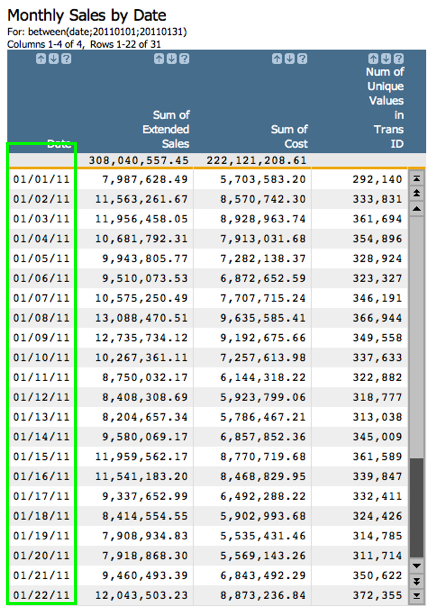Viewport: 437px width, 616px height.
Task: Click the Monthly Sales by Date title
Action: (87, 16)
